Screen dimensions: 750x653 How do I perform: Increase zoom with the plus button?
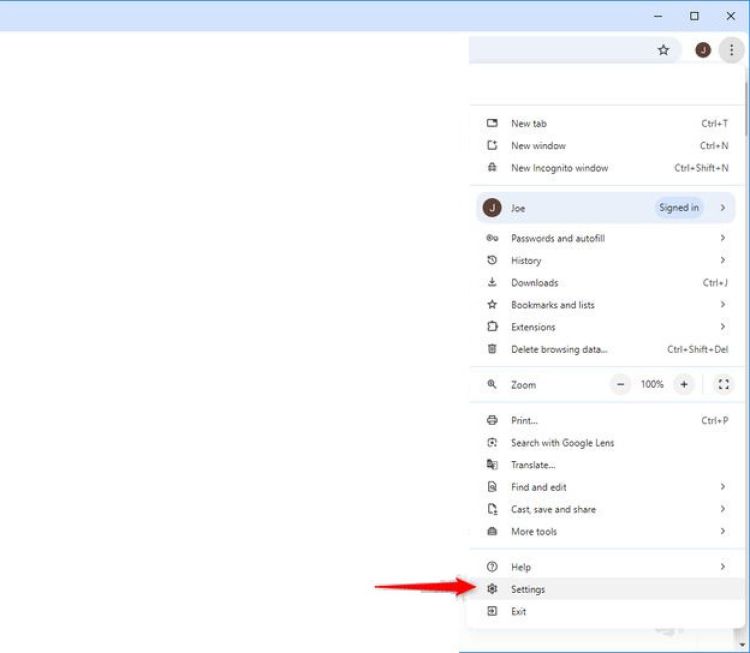point(684,384)
